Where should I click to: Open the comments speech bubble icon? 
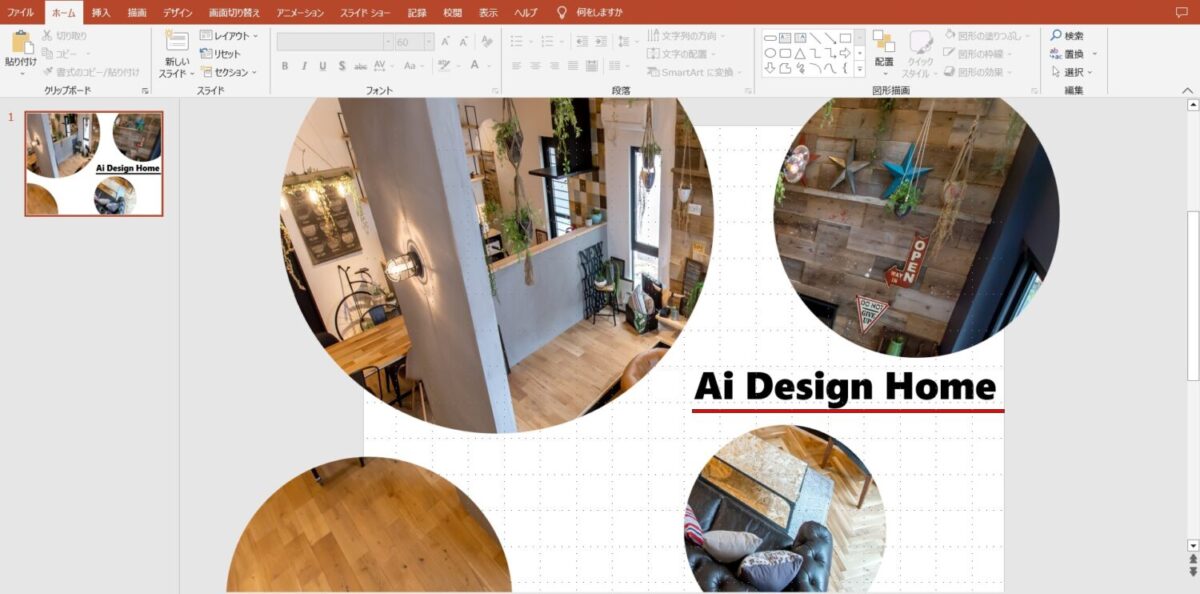tap(1182, 12)
